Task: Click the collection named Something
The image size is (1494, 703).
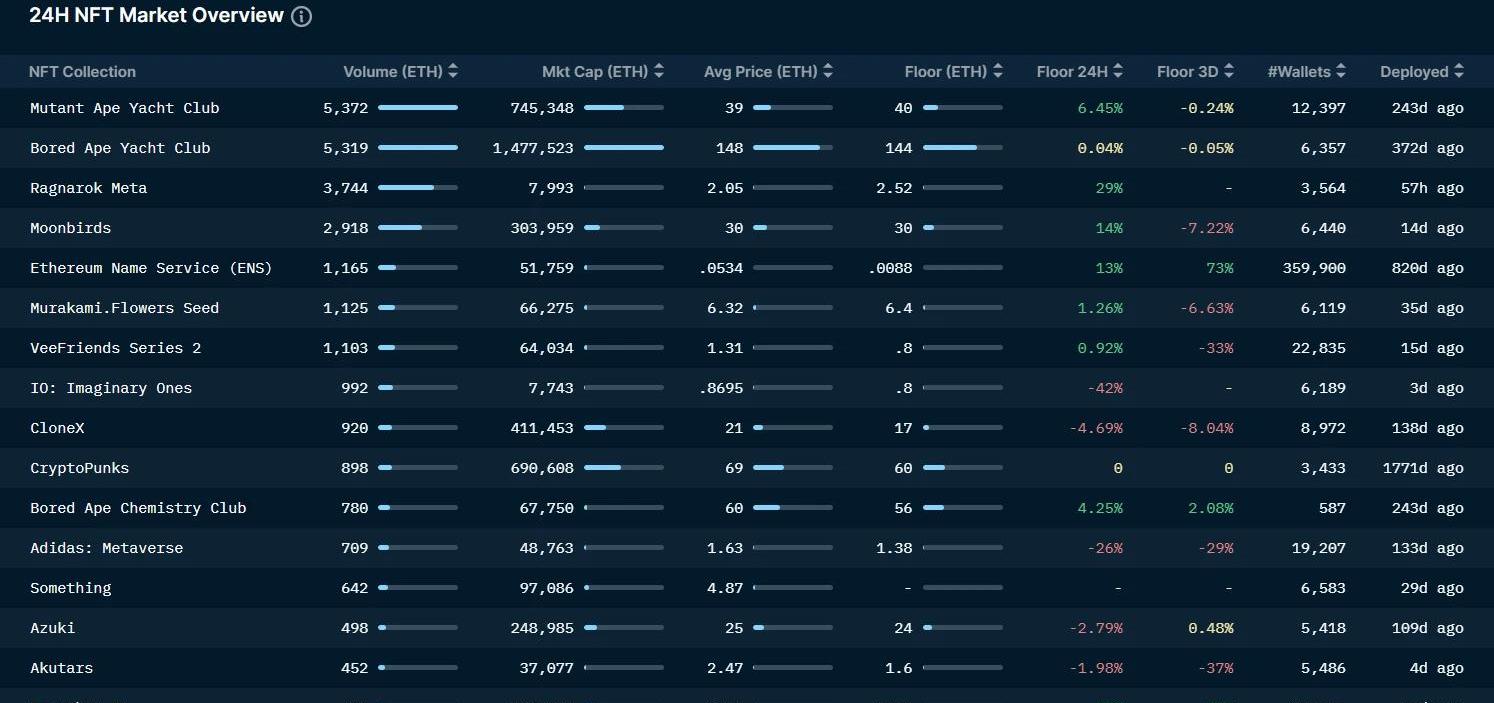Action: [71, 588]
